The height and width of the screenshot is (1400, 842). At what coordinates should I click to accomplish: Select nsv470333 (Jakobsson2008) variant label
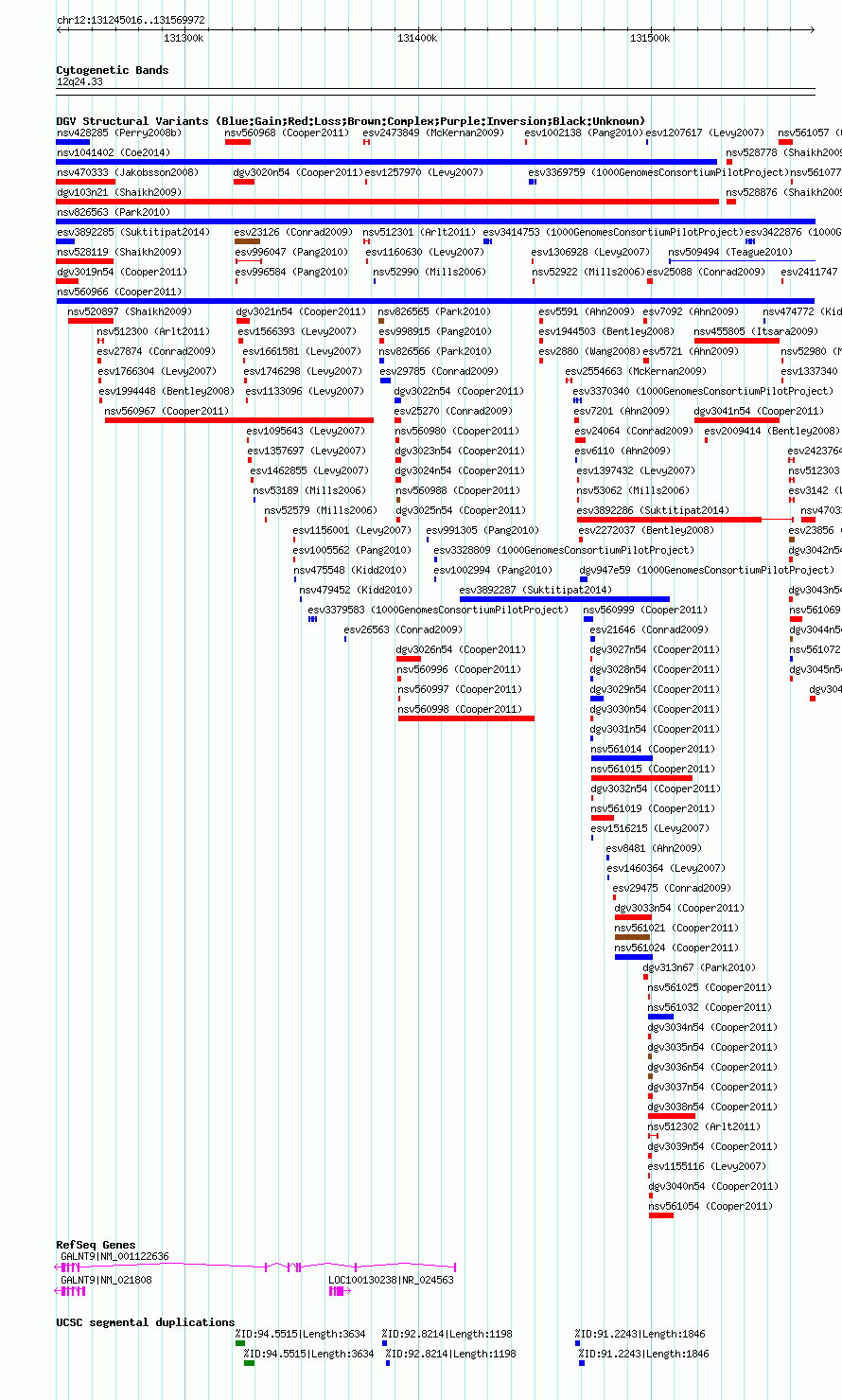pyautogui.click(x=128, y=173)
